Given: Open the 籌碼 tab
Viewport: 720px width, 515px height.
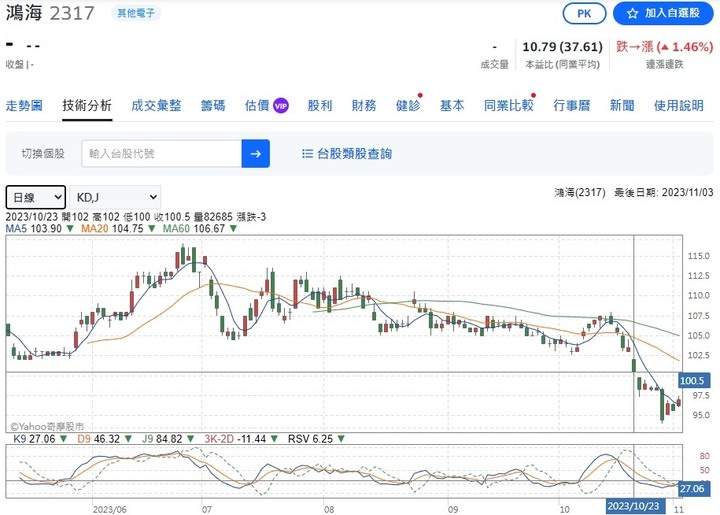Looking at the screenshot, I should [x=213, y=106].
